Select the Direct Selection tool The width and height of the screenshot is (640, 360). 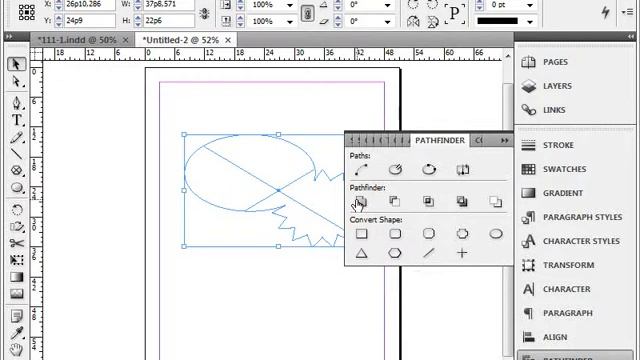16,82
